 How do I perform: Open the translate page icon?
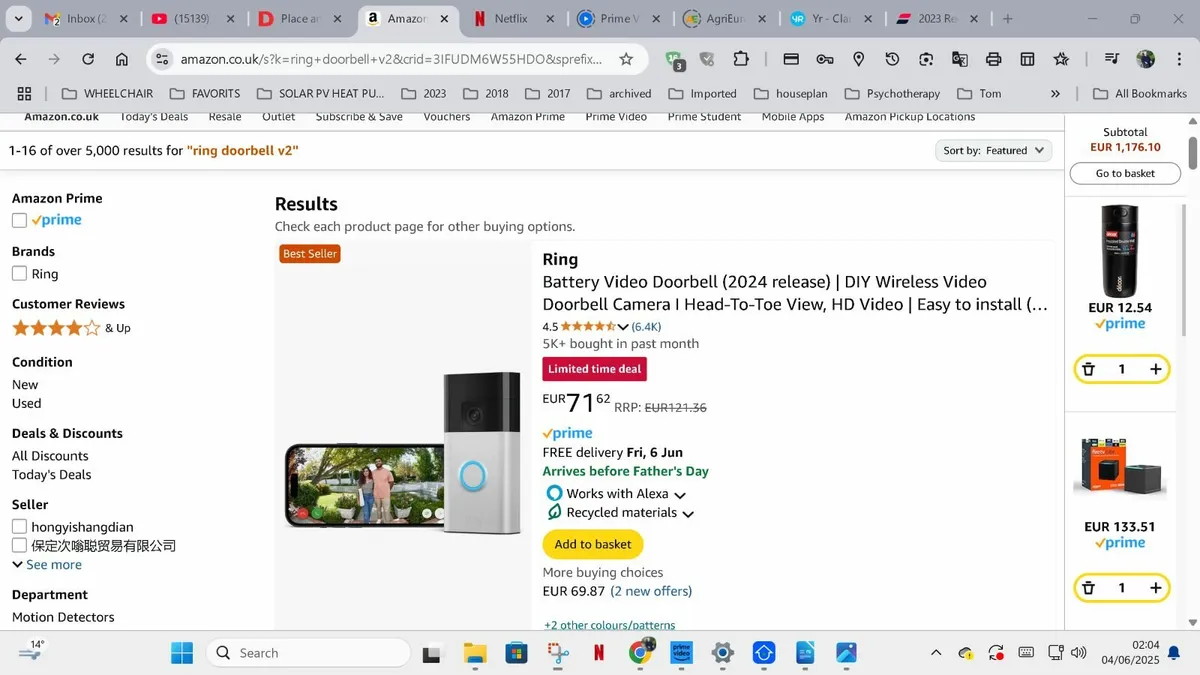(960, 59)
